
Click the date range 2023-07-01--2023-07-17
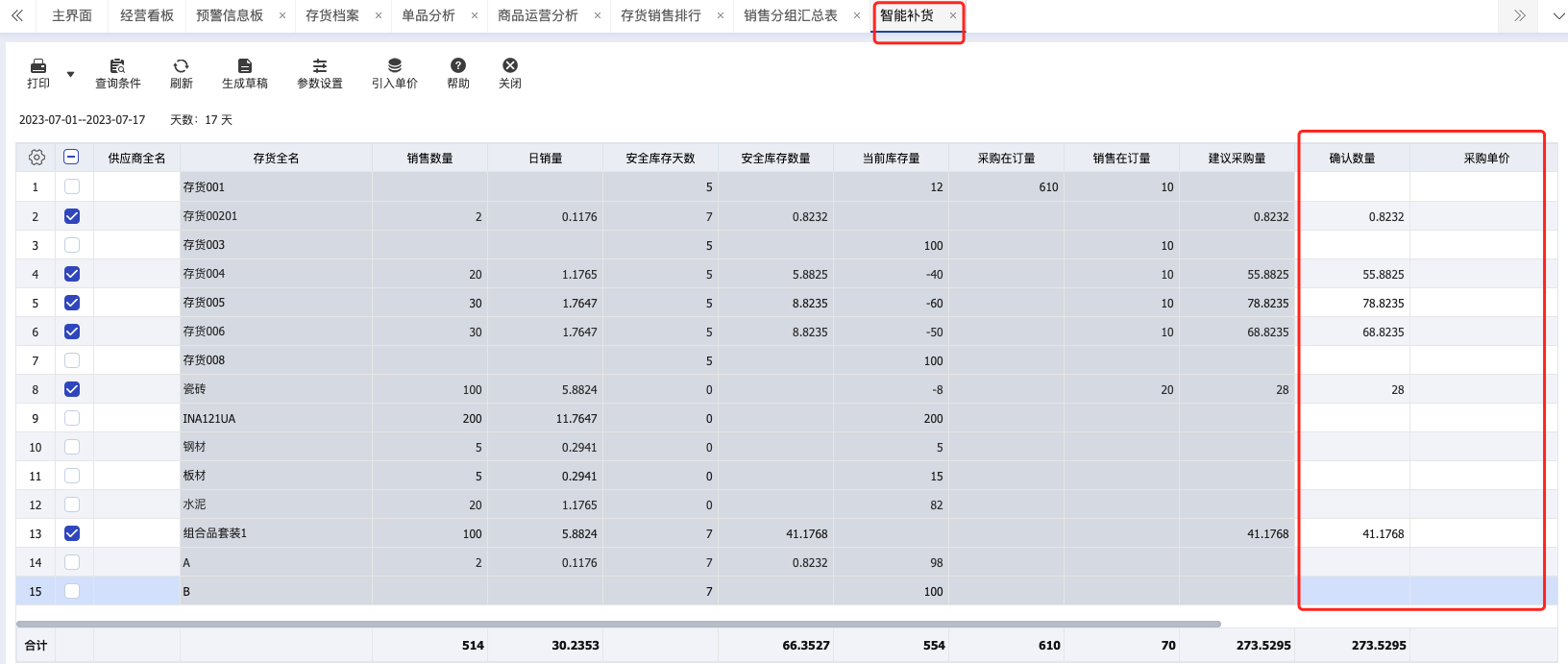tap(82, 120)
